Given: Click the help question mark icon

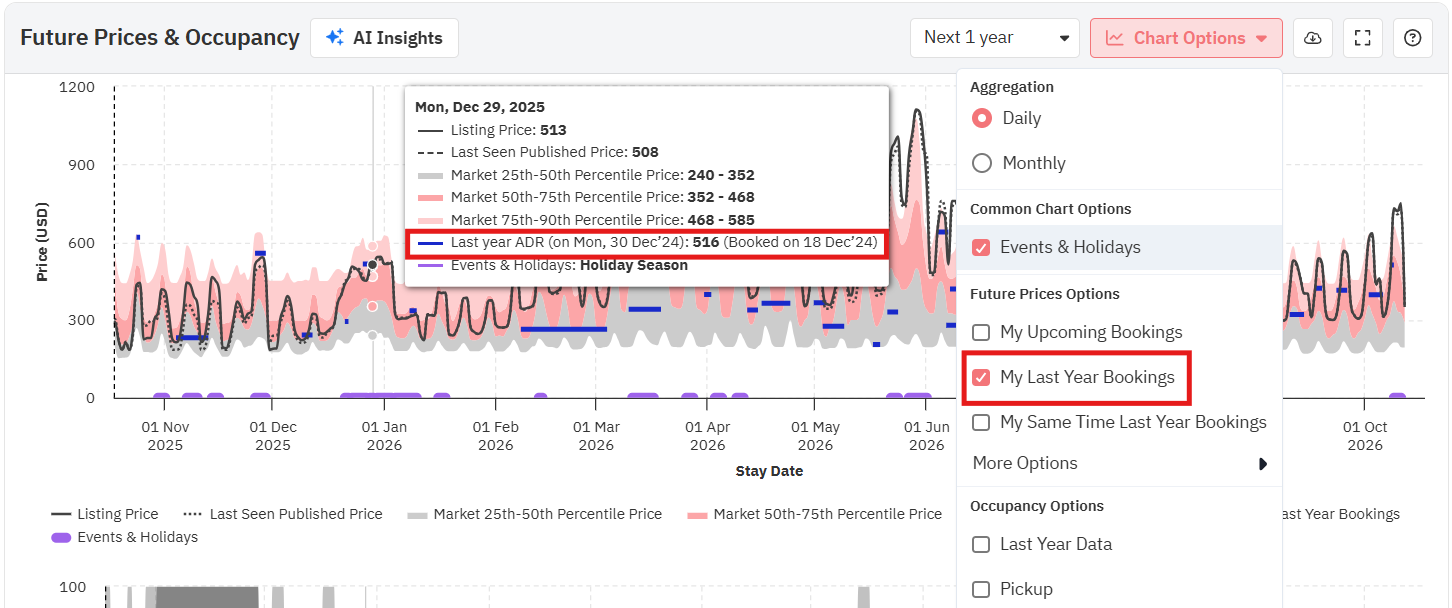Looking at the screenshot, I should tap(1412, 38).
